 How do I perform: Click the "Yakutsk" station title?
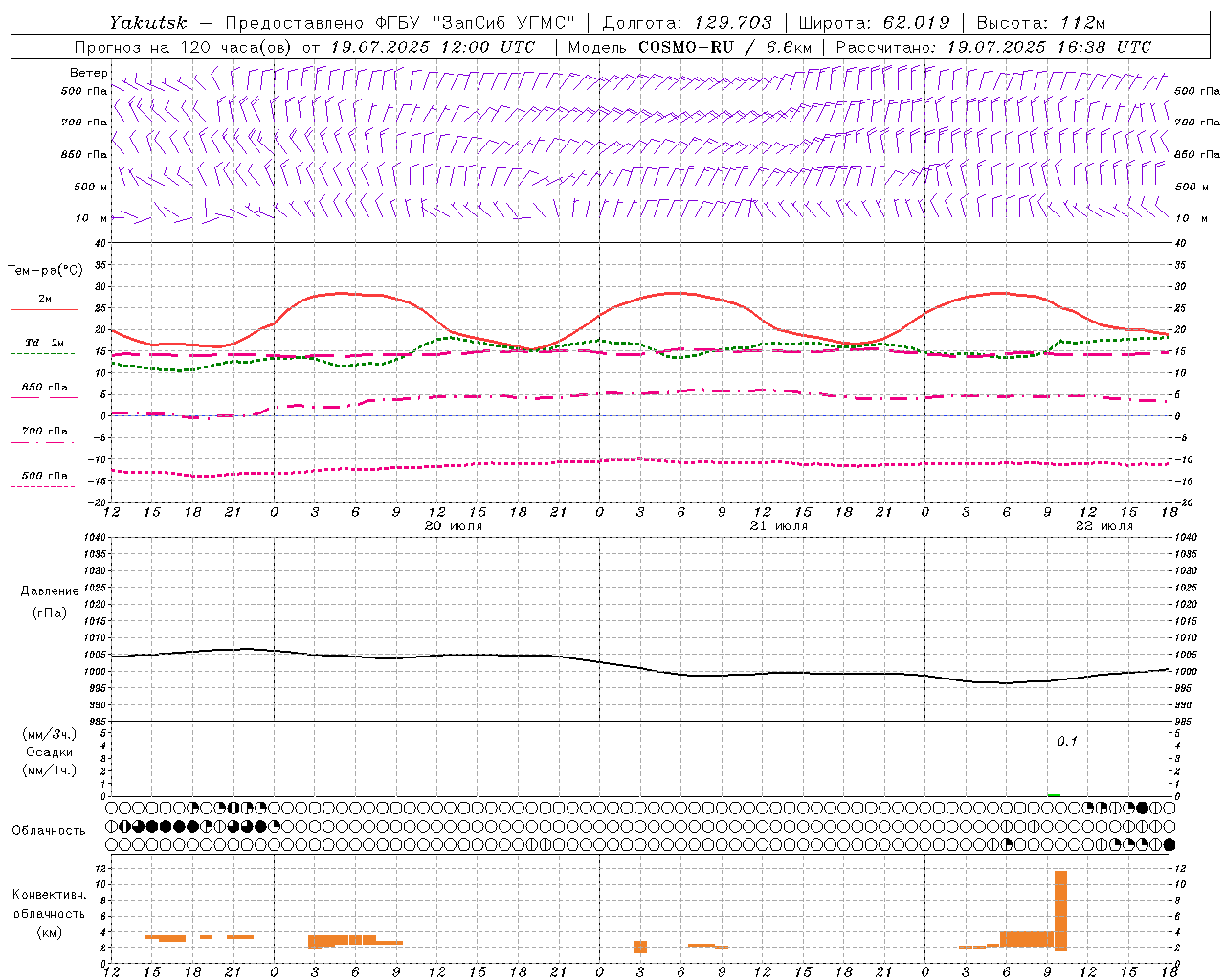(148, 23)
